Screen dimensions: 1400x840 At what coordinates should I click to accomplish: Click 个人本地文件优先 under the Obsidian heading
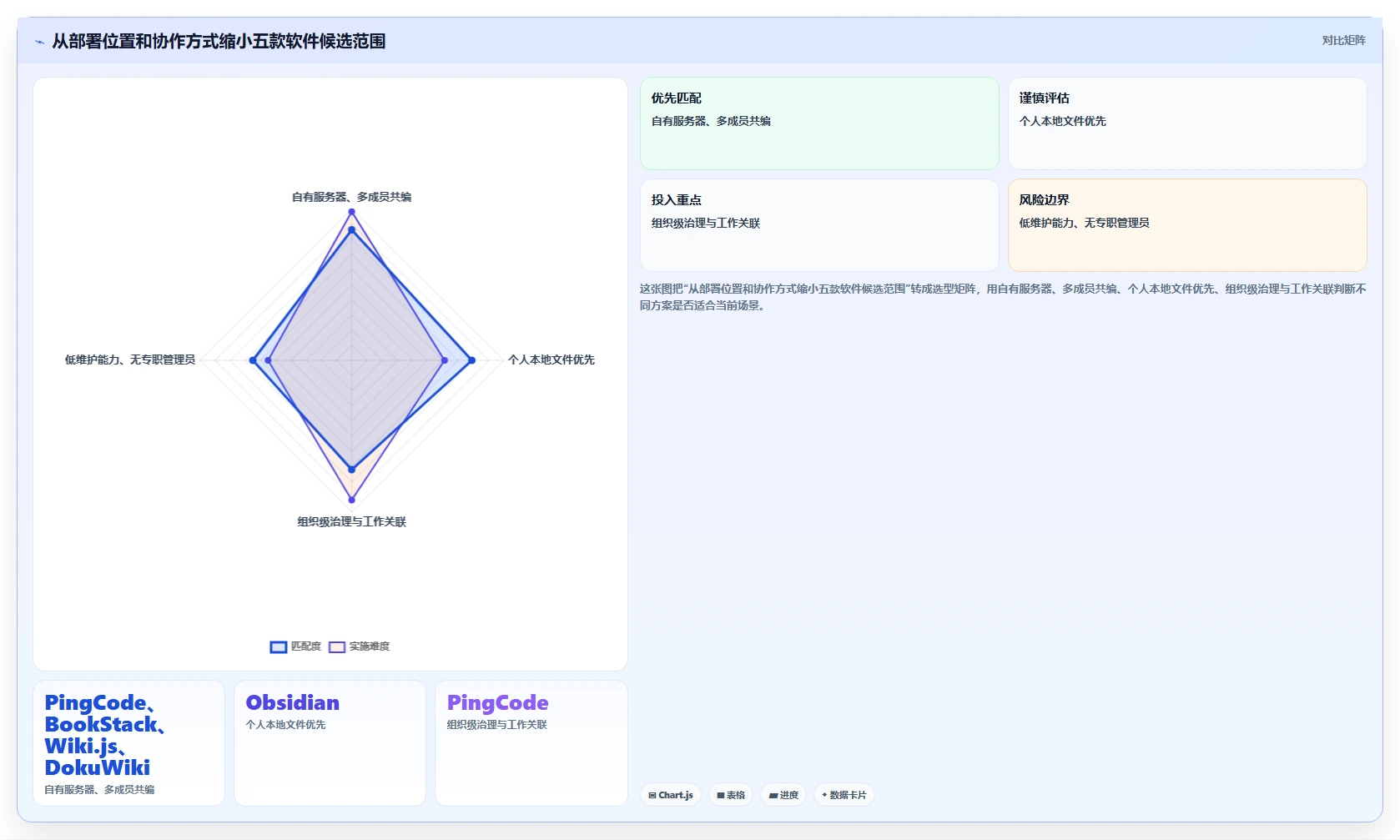tap(285, 725)
